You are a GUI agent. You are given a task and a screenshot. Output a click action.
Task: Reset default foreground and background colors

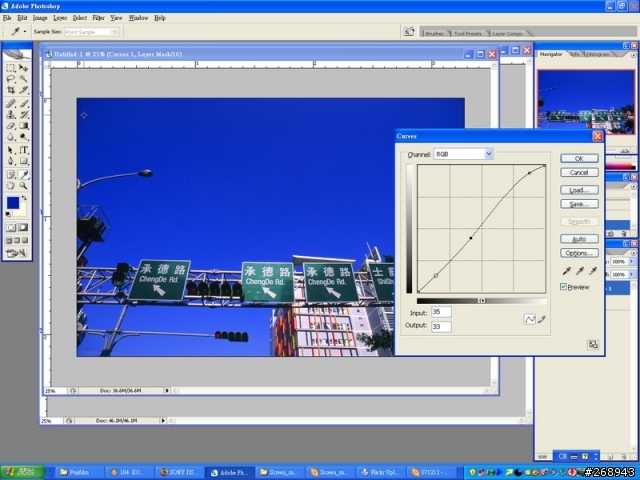coord(8,214)
